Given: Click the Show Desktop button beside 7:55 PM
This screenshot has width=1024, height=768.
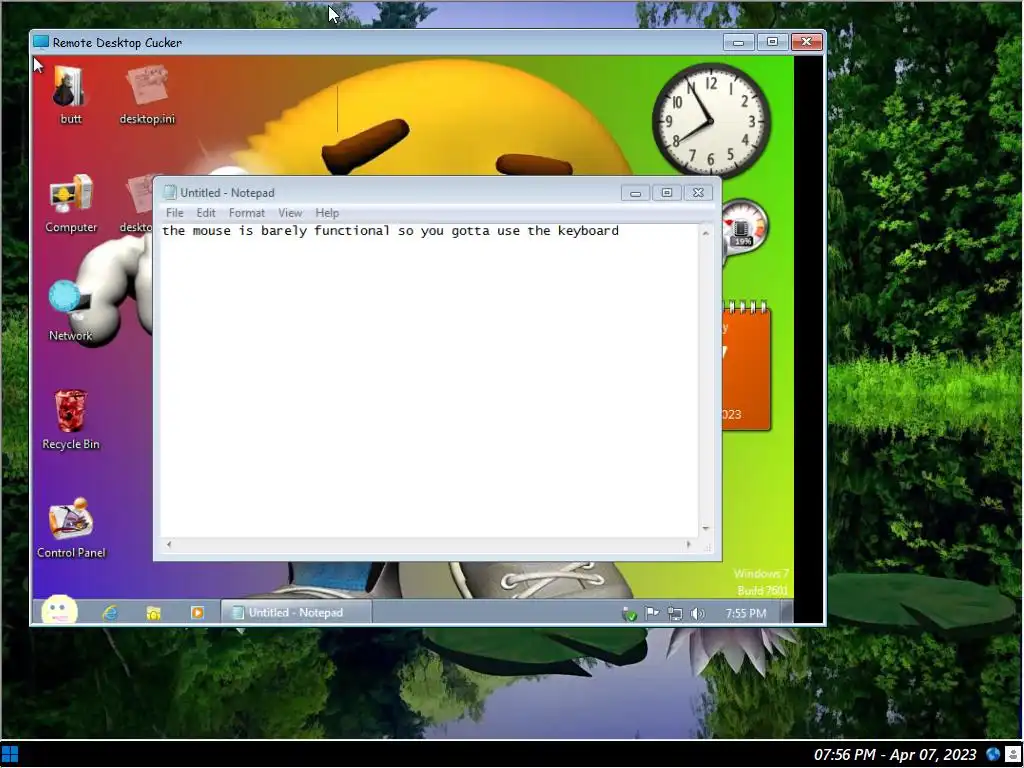Looking at the screenshot, I should pyautogui.click(x=788, y=613).
